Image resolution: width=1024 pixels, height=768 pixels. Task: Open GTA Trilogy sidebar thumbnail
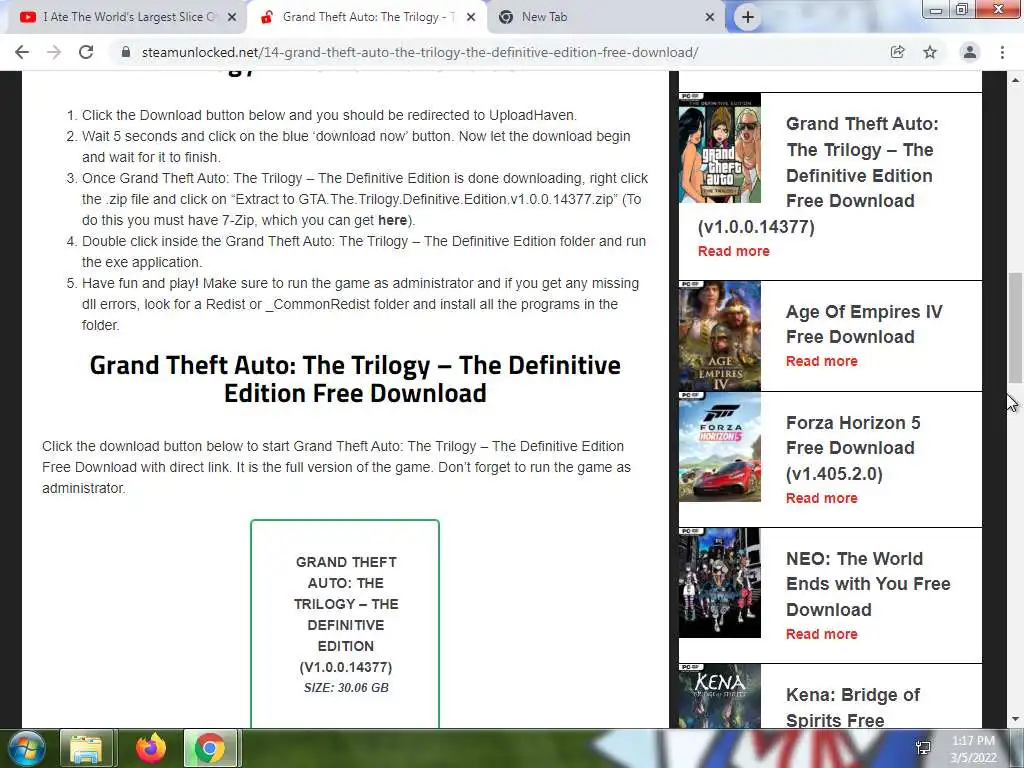click(x=720, y=148)
